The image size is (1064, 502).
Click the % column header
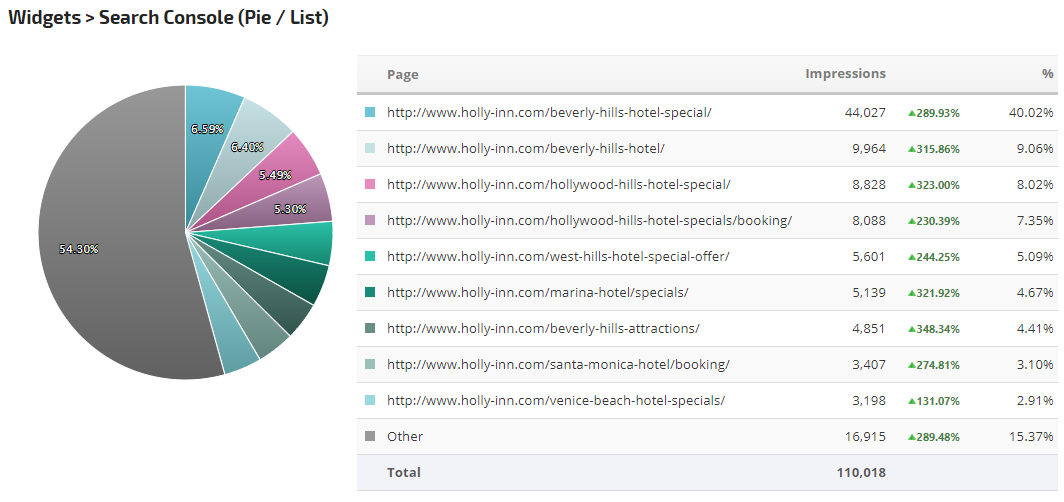click(x=1047, y=74)
